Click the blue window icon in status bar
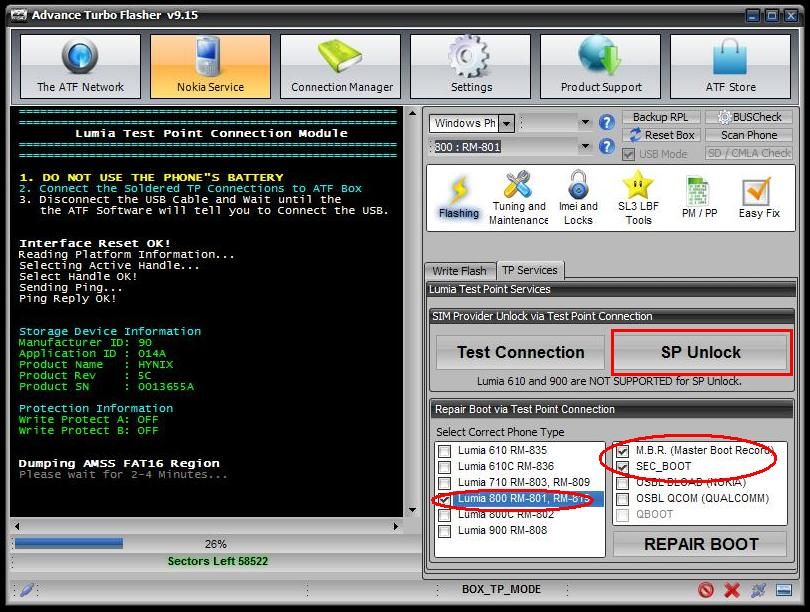The image size is (810, 612). tap(784, 589)
